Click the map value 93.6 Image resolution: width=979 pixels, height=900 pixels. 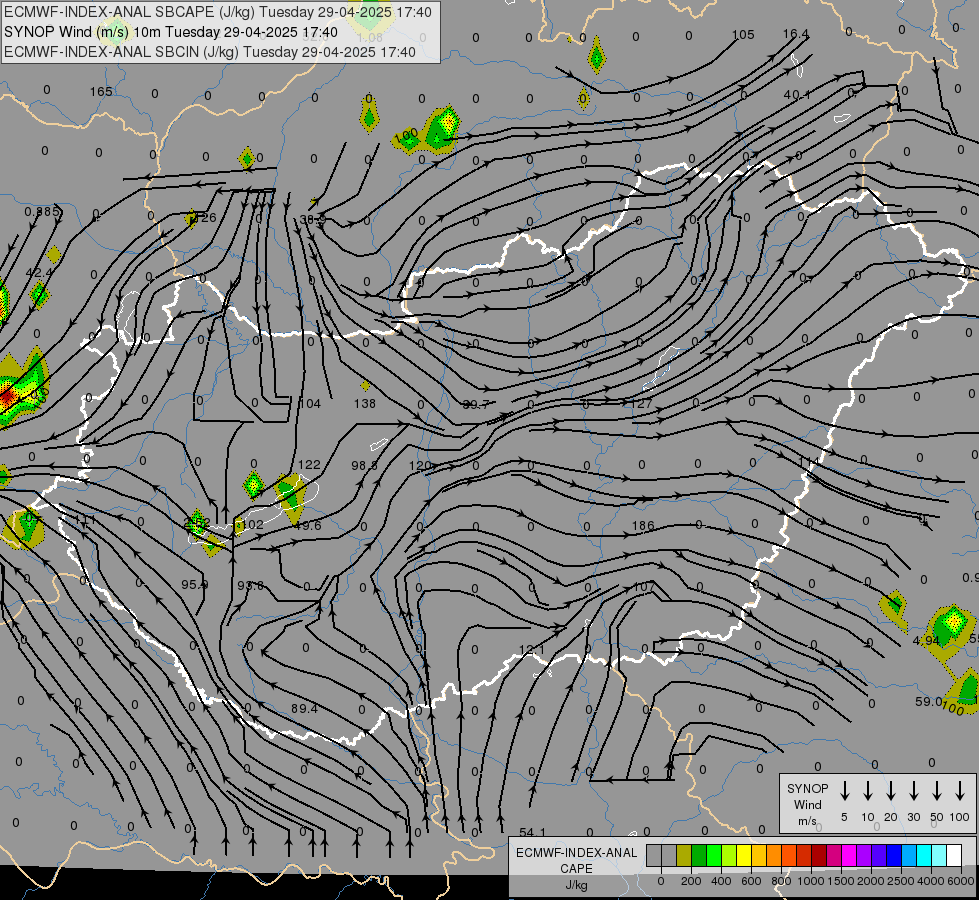[250, 586]
